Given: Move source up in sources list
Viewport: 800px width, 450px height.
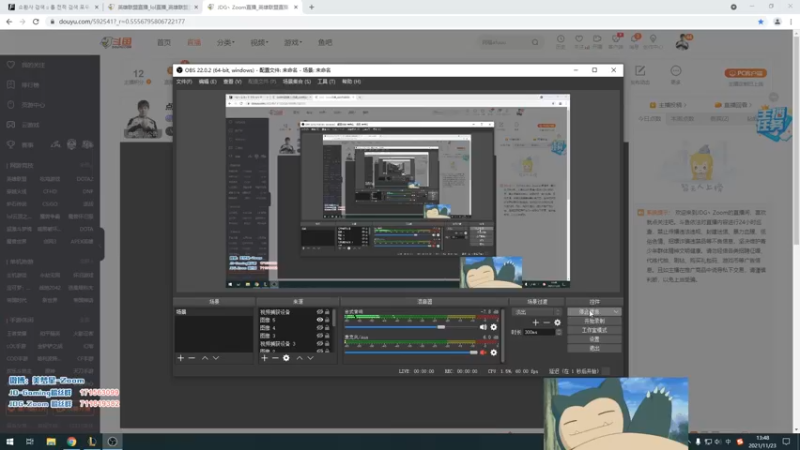Looking at the screenshot, I should pyautogui.click(x=299, y=358).
